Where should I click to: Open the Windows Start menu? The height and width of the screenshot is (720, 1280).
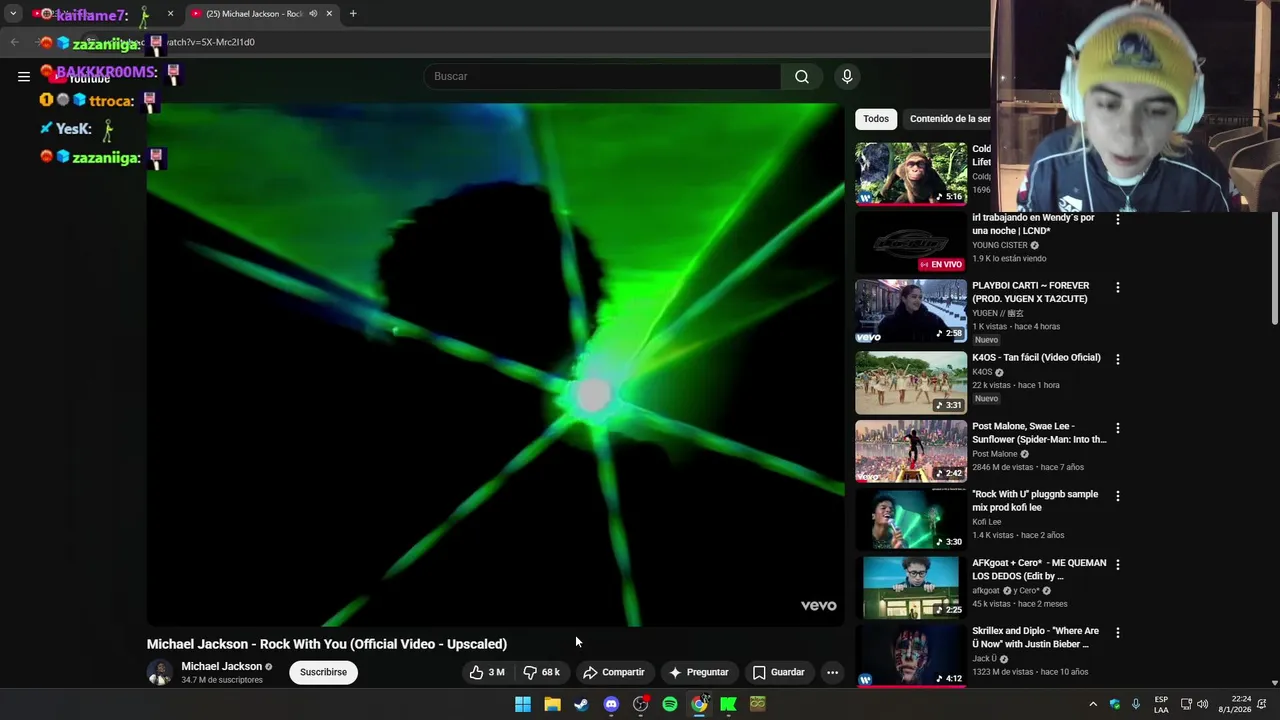(523, 704)
